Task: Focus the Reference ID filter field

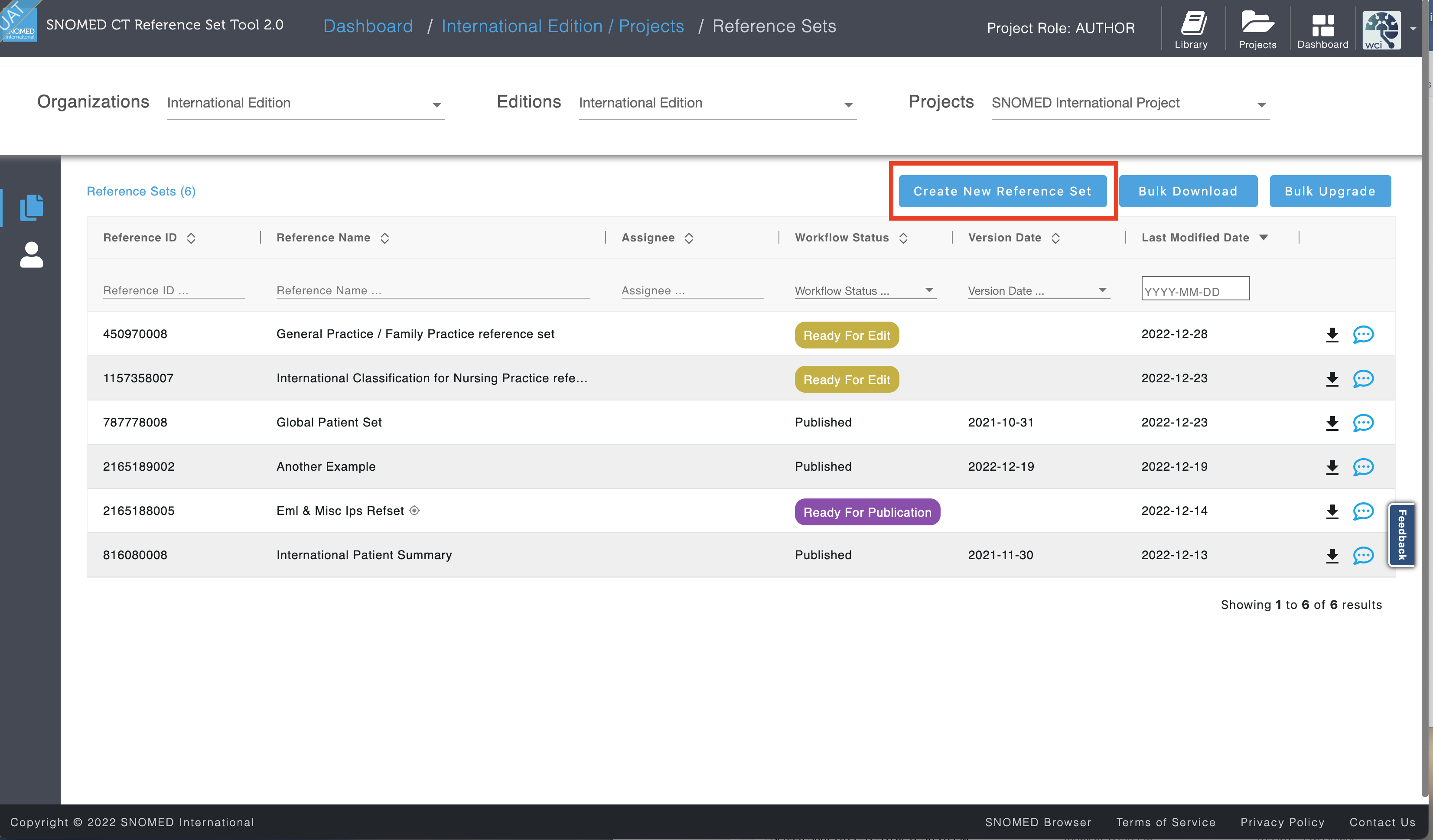Action: (x=174, y=290)
